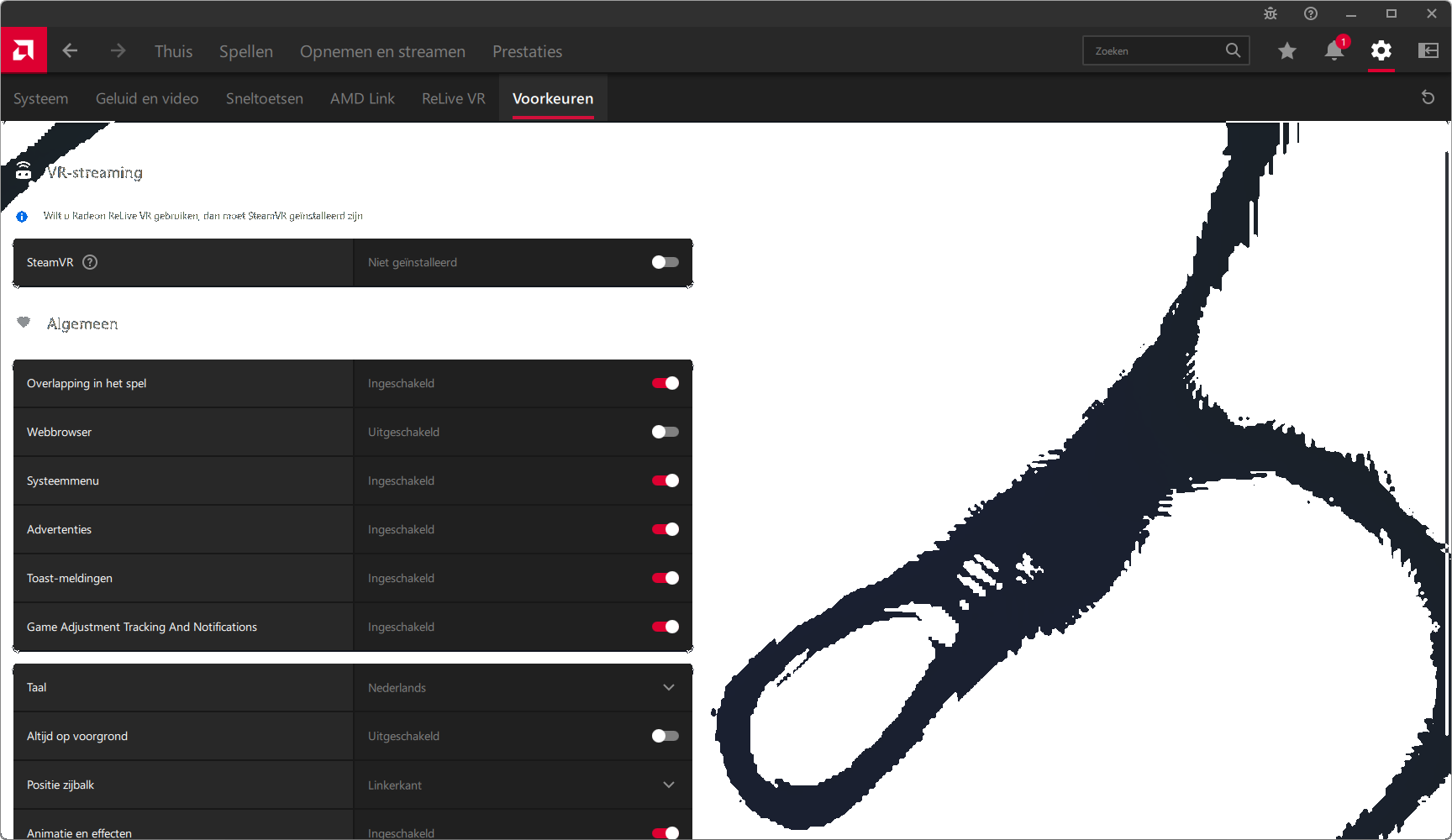
Task: Open the Prestaties section
Action: tap(527, 51)
